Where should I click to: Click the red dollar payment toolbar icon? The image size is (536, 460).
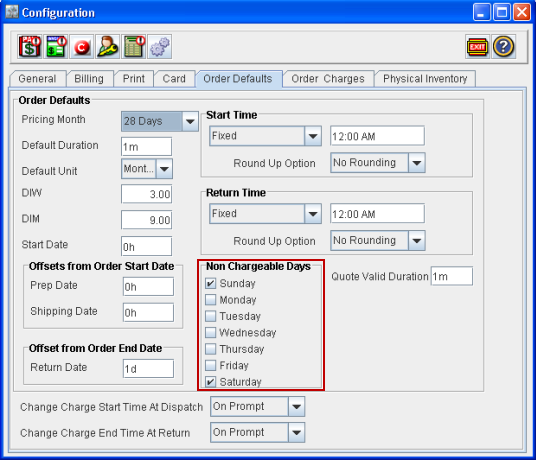click(x=30, y=46)
